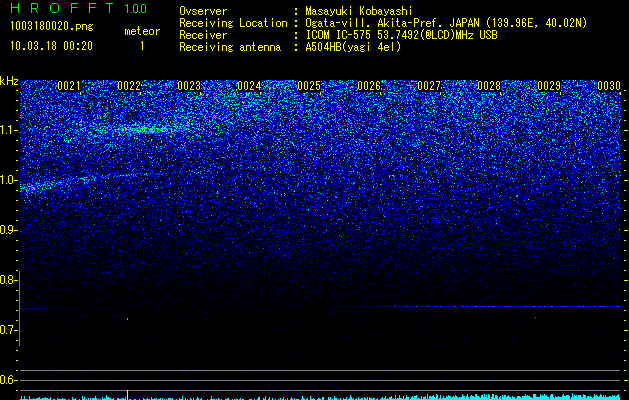Select the file name 1003180020.png
The image size is (629, 400).
coord(52,26)
